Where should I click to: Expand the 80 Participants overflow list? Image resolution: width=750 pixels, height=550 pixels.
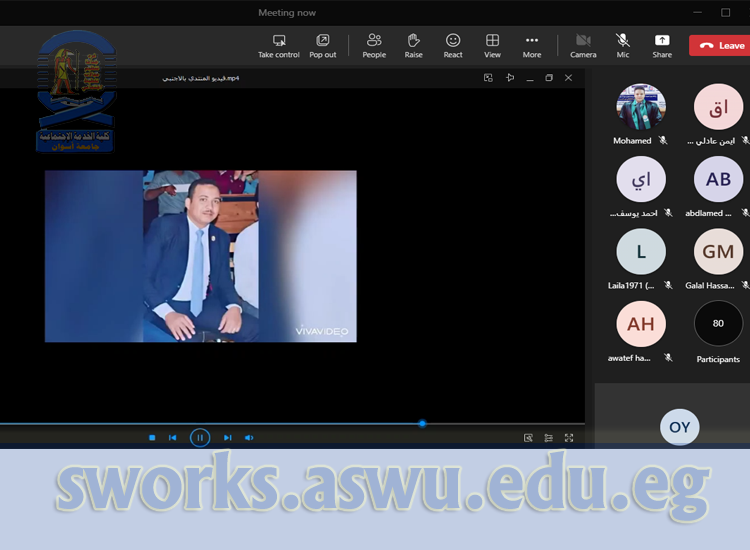[718, 324]
